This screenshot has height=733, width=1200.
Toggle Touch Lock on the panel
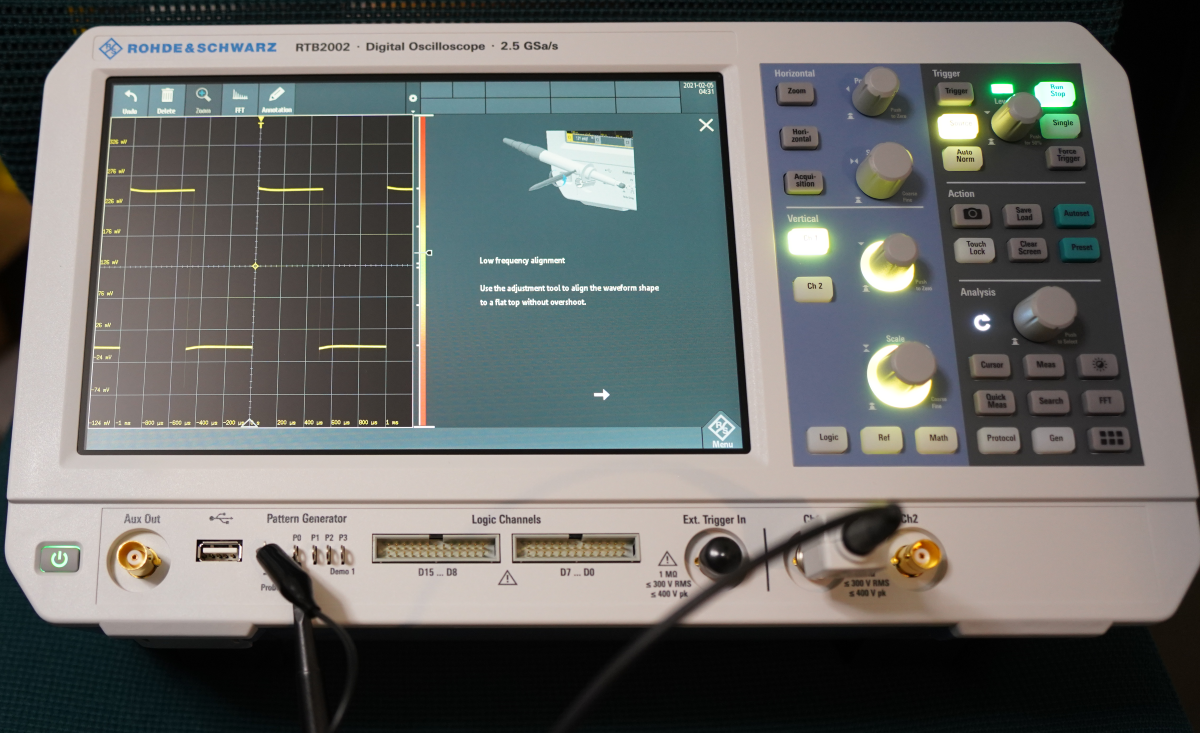pos(976,248)
